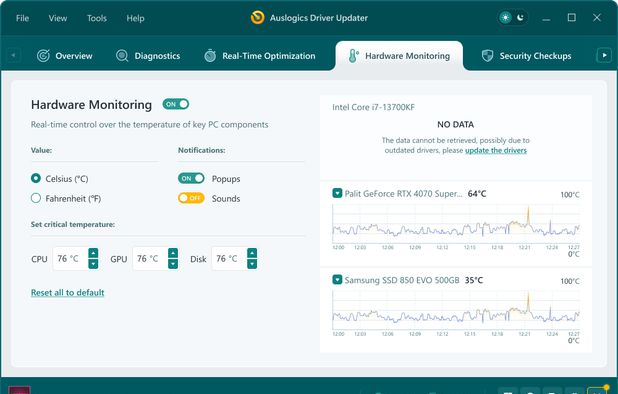Click the Overview radar icon
Image resolution: width=618 pixels, height=394 pixels.
pyautogui.click(x=43, y=56)
